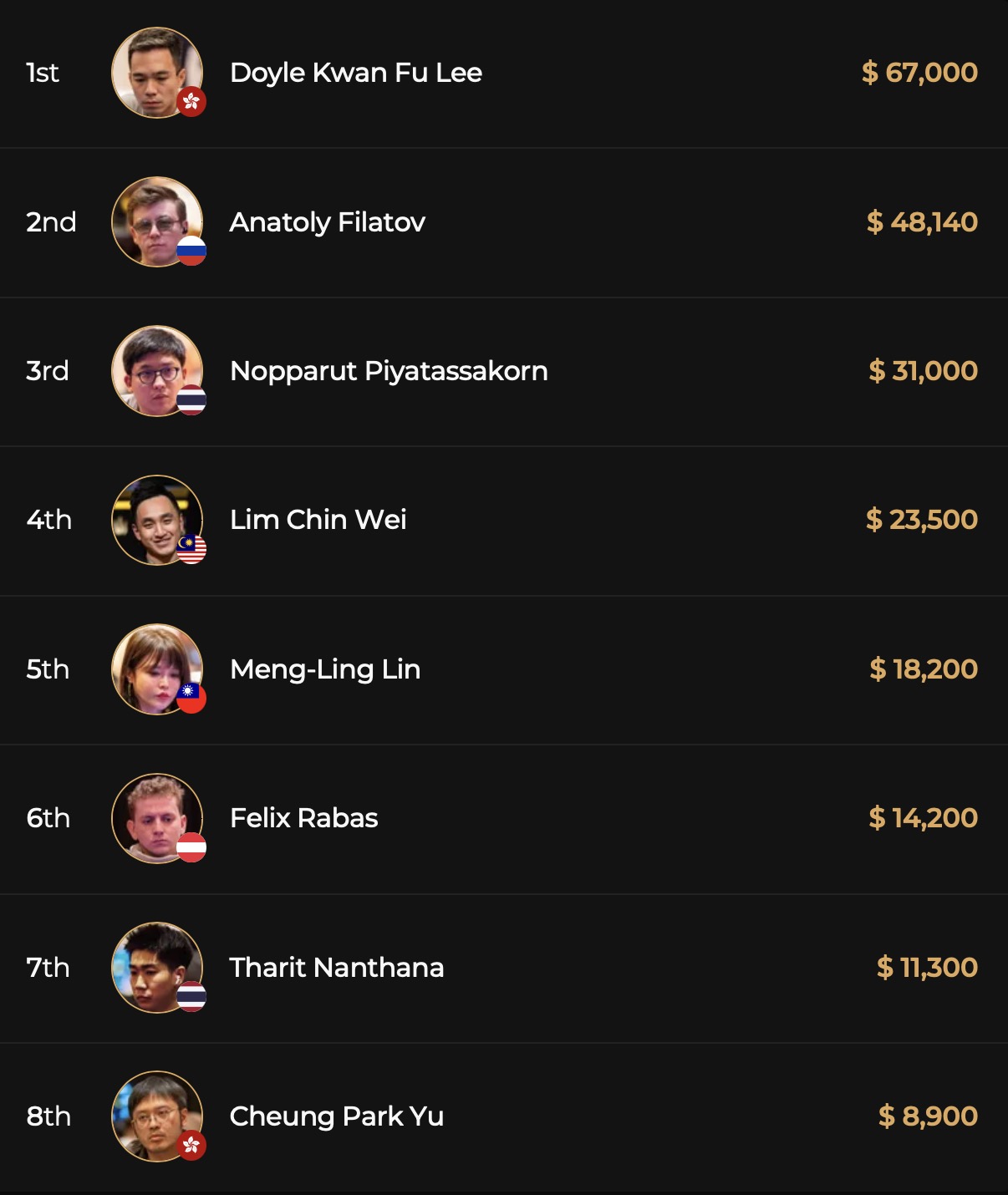This screenshot has width=1008, height=1195.
Task: Click Thailand flag badge next to Tharit Nanthana
Action: click(x=191, y=997)
